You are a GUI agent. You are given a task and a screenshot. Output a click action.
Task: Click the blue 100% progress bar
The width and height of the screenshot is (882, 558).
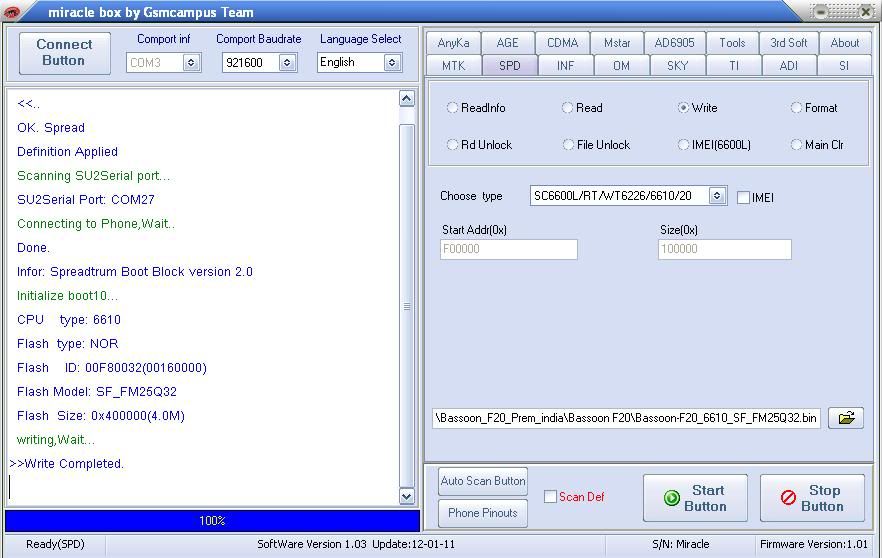pos(212,521)
